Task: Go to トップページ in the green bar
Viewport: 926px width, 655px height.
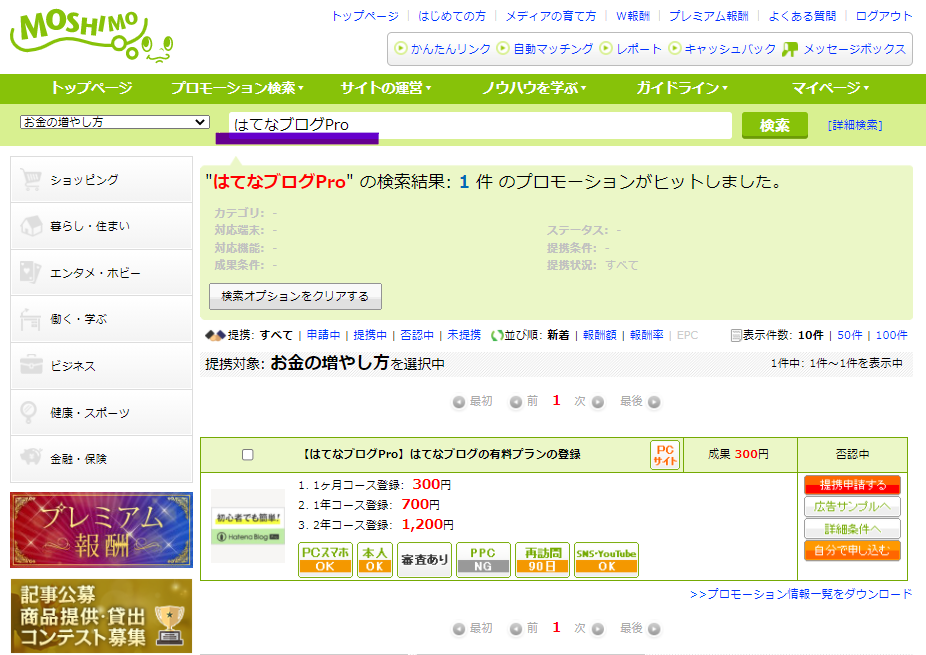Action: (x=92, y=88)
